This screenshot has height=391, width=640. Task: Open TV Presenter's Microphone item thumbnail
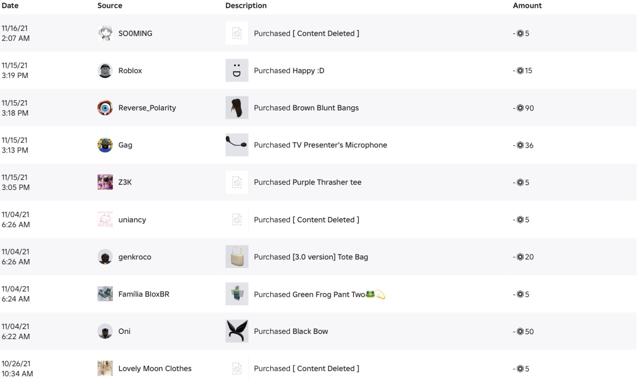[x=237, y=145]
